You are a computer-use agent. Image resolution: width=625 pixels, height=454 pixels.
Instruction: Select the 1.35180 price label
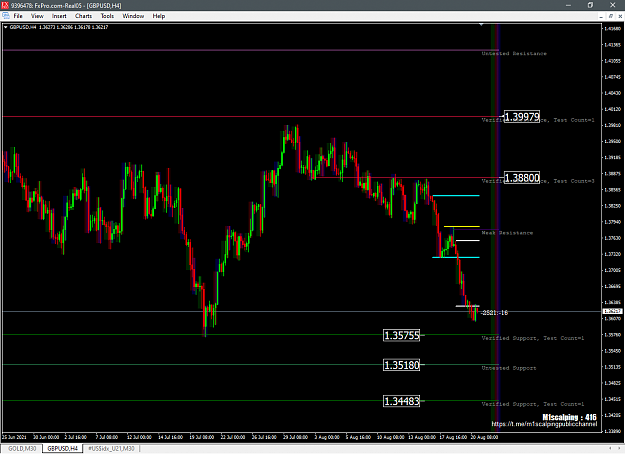click(401, 365)
